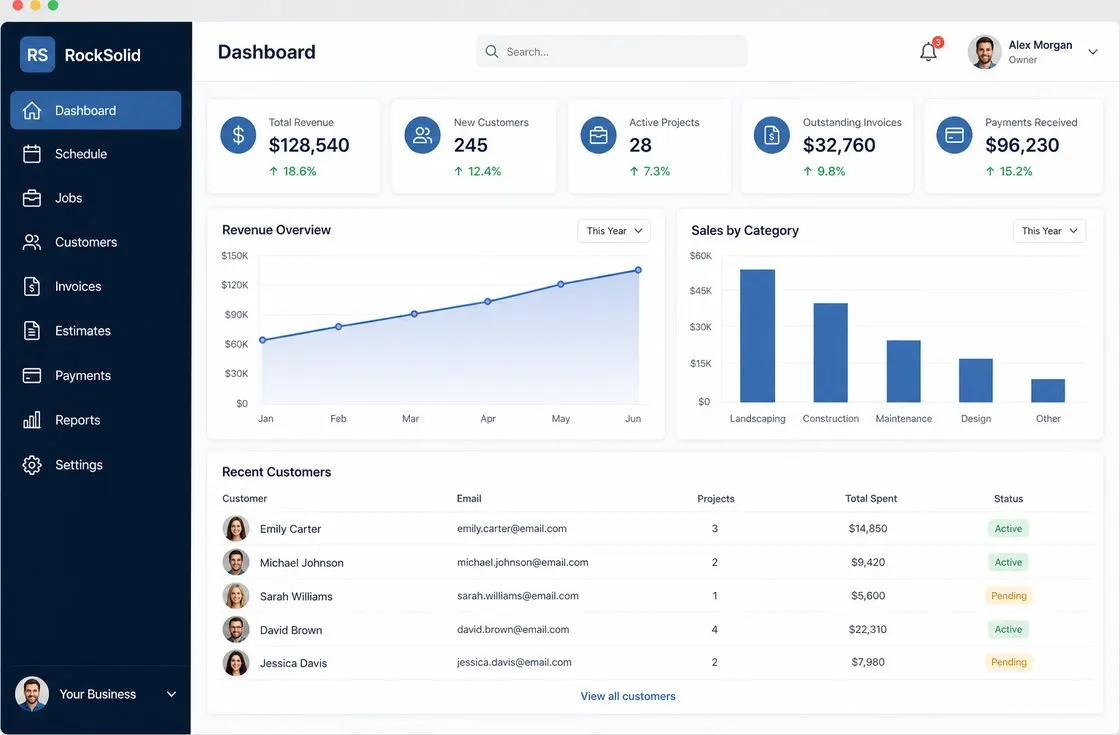Click David Brown's avatar
The image size is (1120, 735).
point(236,629)
